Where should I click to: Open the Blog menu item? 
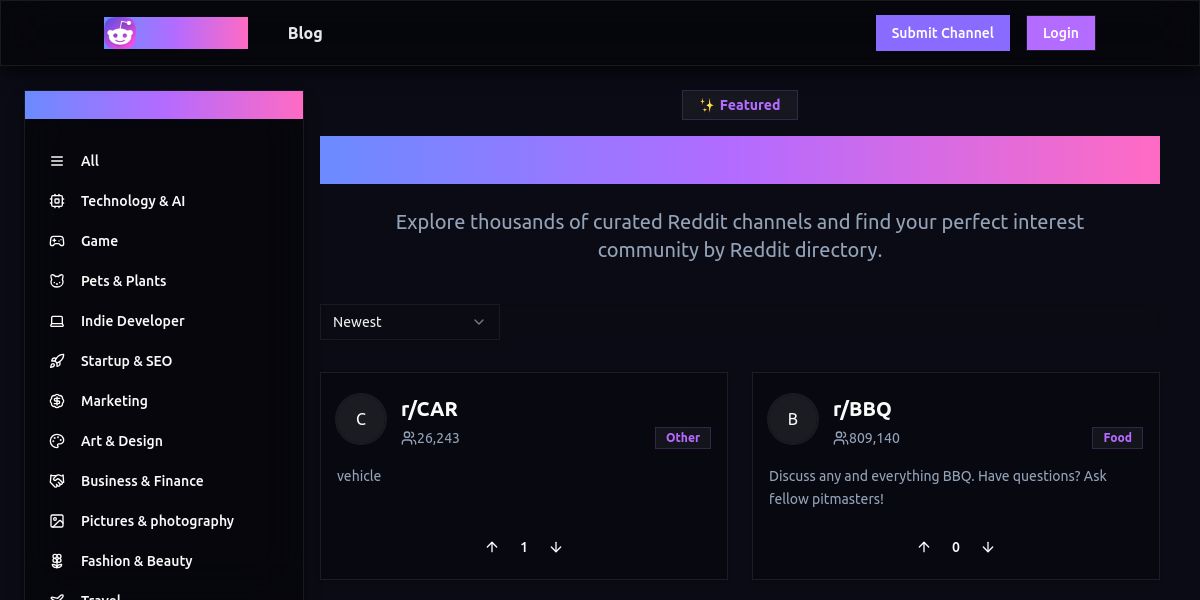[305, 33]
